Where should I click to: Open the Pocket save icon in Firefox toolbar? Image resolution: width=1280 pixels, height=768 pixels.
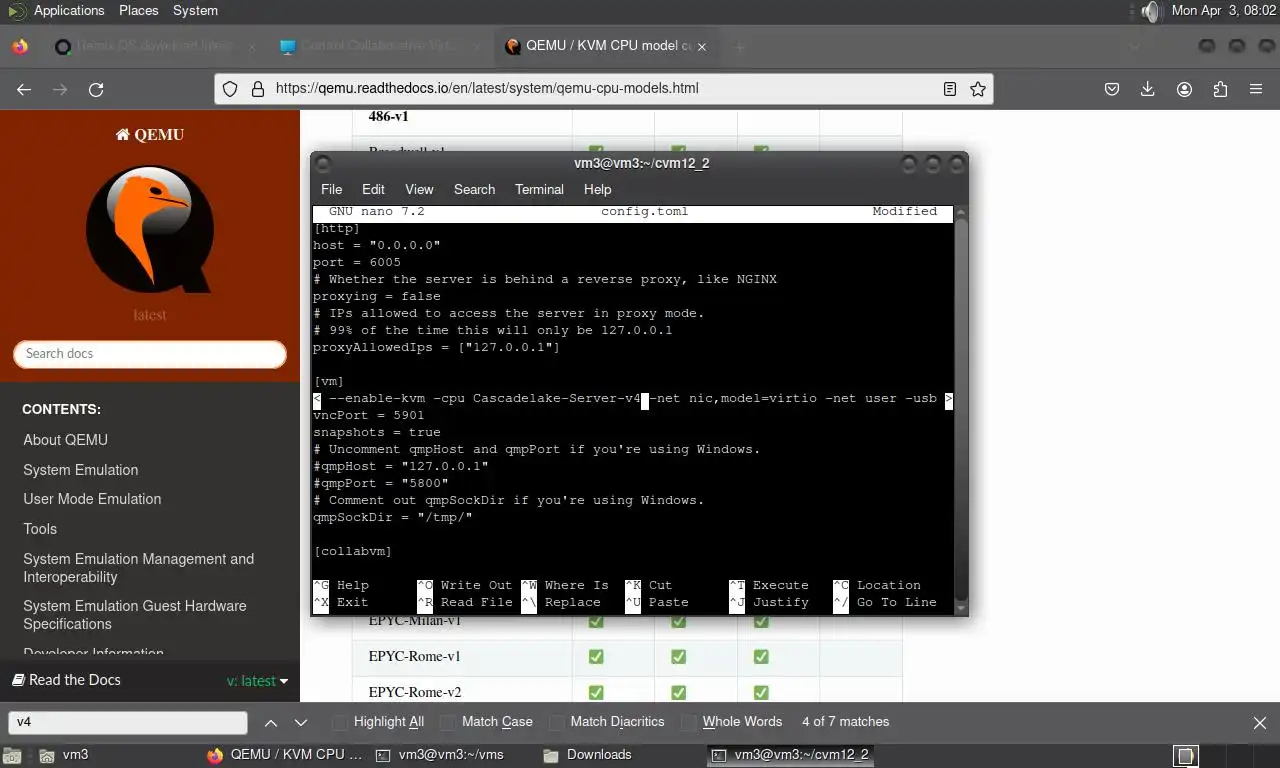[x=1111, y=89]
